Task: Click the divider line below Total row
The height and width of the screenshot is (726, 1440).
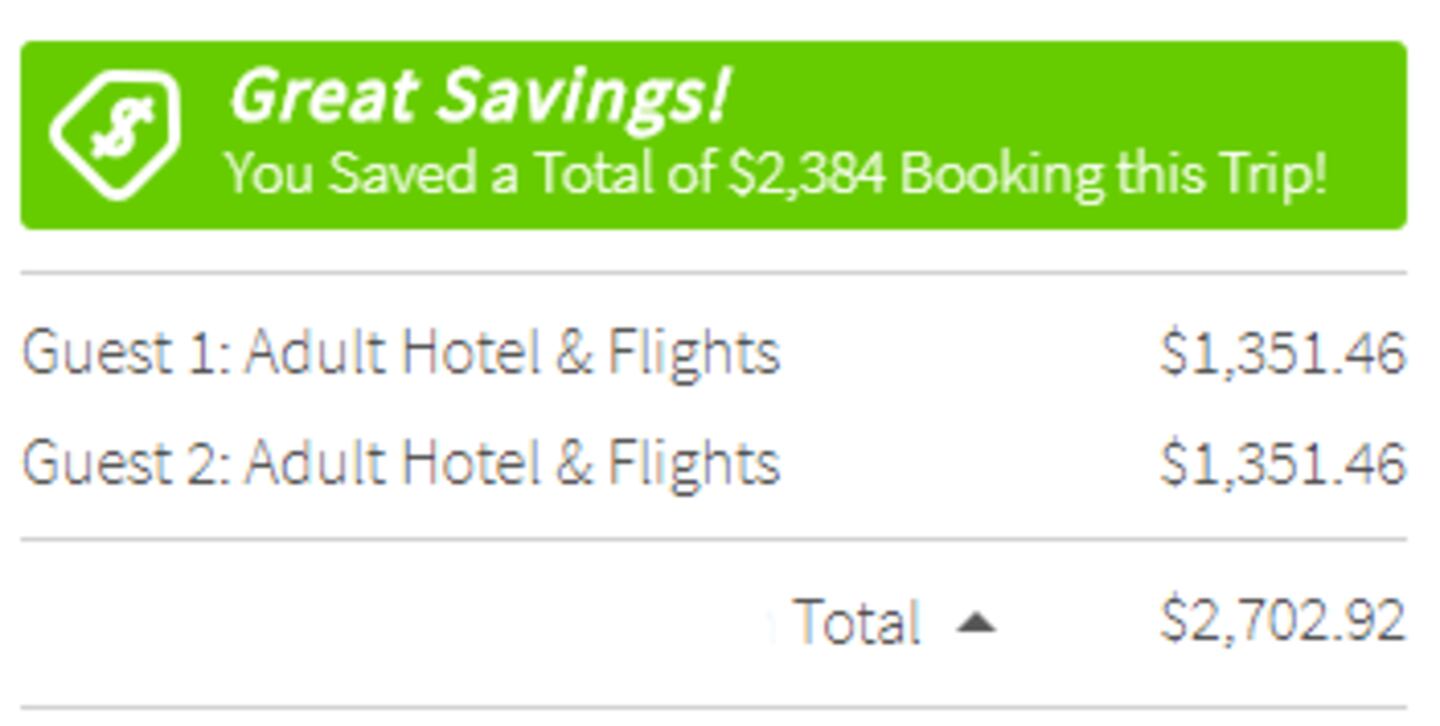Action: pos(714,708)
